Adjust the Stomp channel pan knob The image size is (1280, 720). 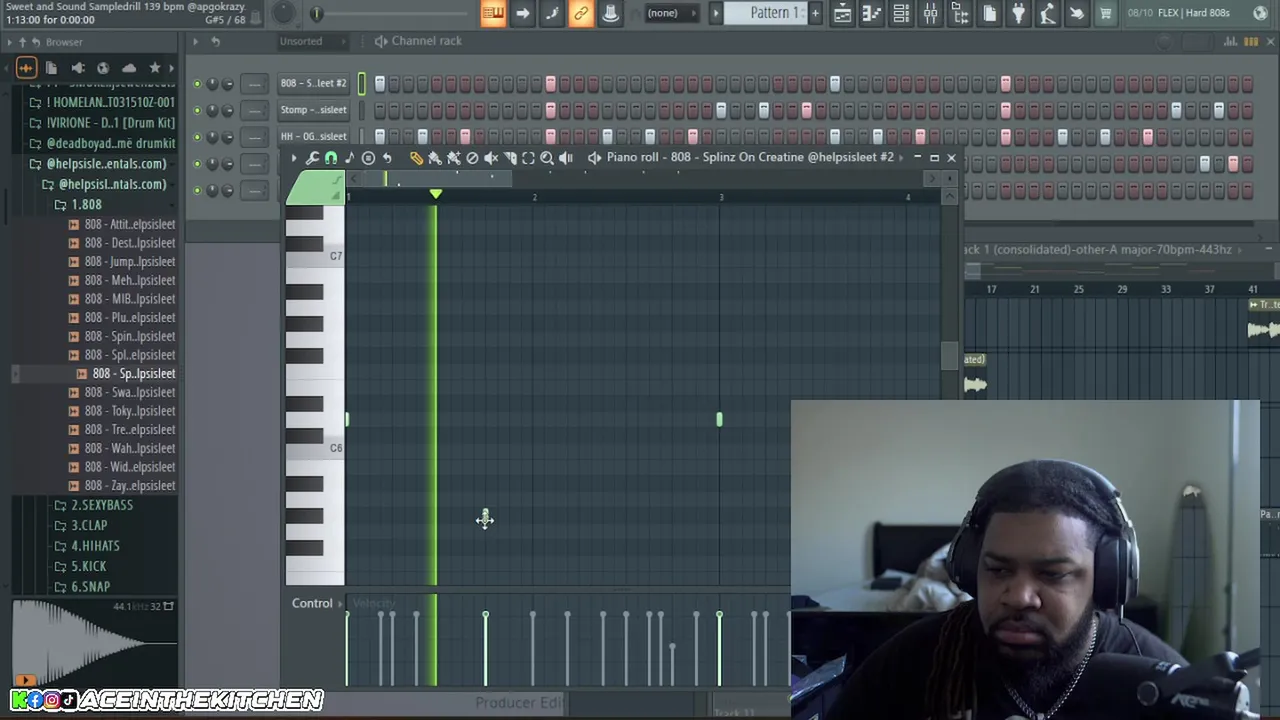212,110
